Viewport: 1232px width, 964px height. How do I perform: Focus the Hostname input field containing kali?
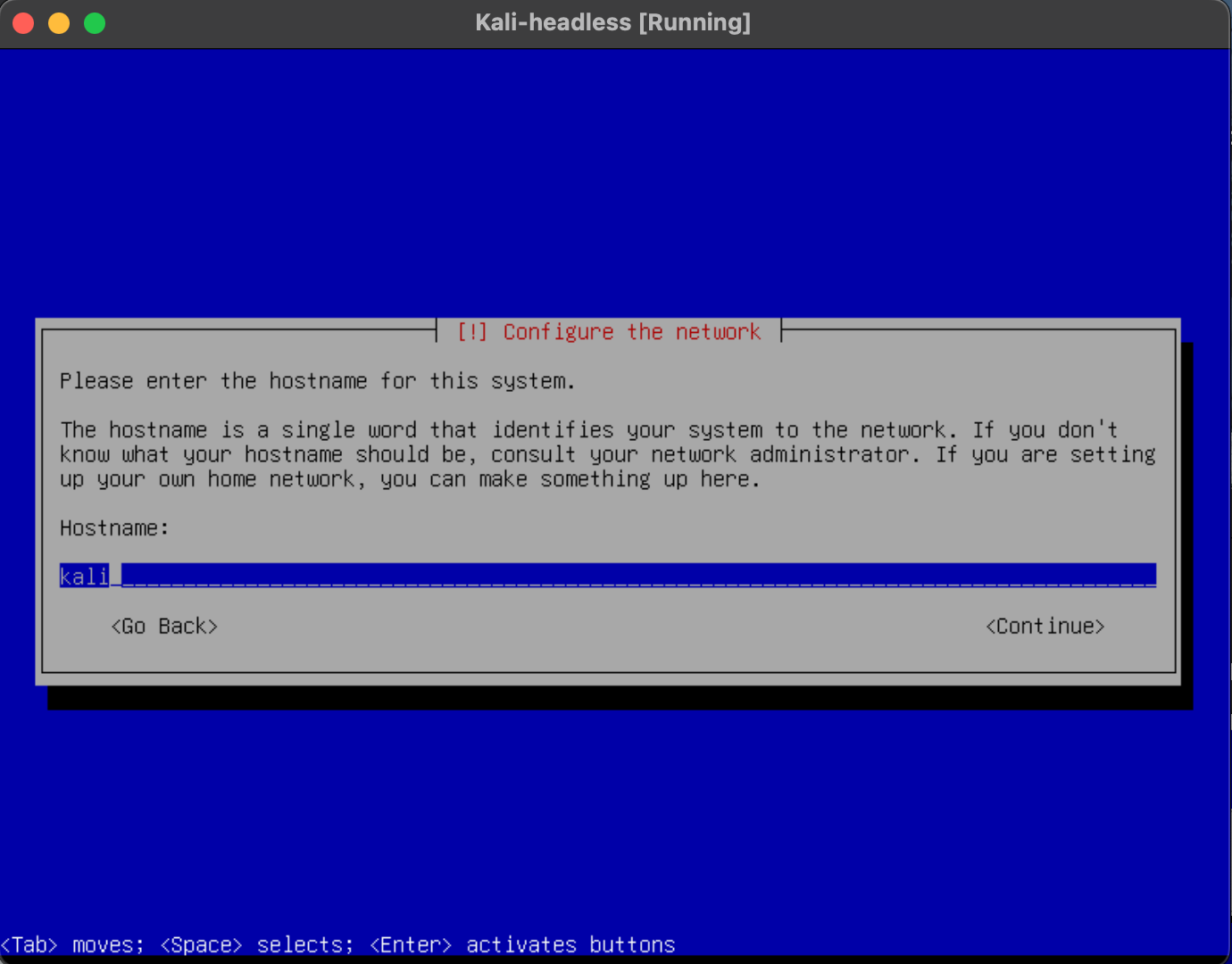608,576
